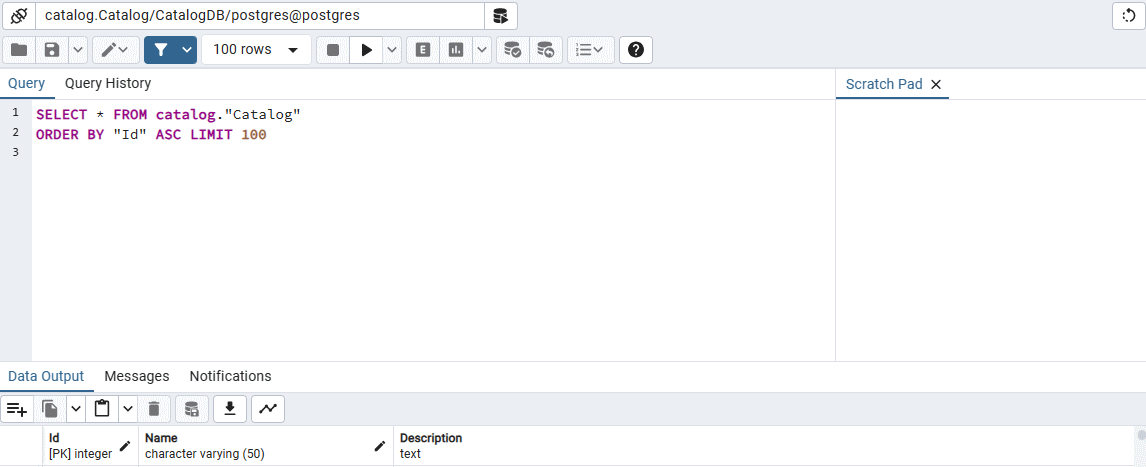This screenshot has width=1146, height=467.
Task: Roll back the transaction
Action: [x=546, y=50]
